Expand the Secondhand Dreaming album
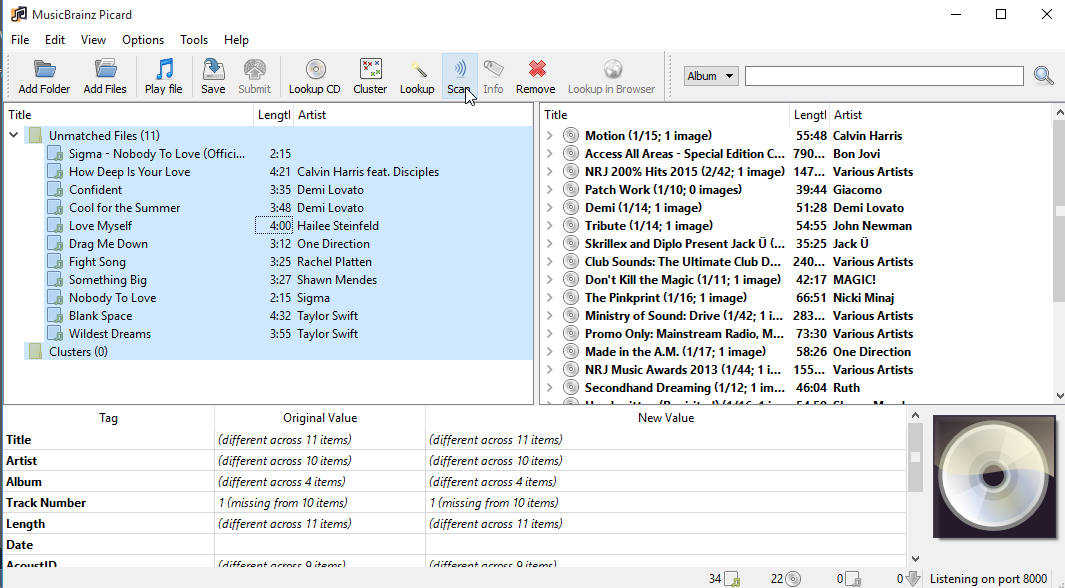The height and width of the screenshot is (588, 1065). point(550,388)
